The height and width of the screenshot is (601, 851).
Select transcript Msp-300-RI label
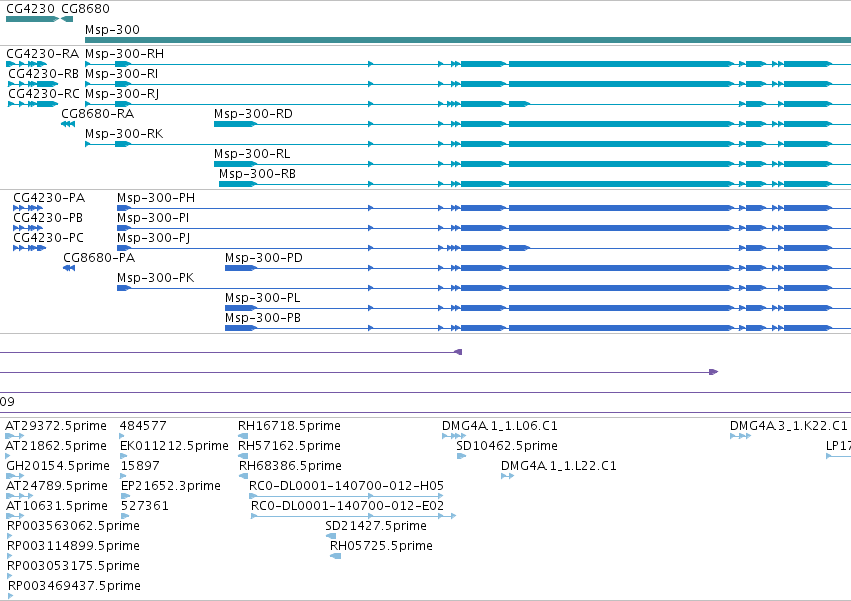(122, 74)
